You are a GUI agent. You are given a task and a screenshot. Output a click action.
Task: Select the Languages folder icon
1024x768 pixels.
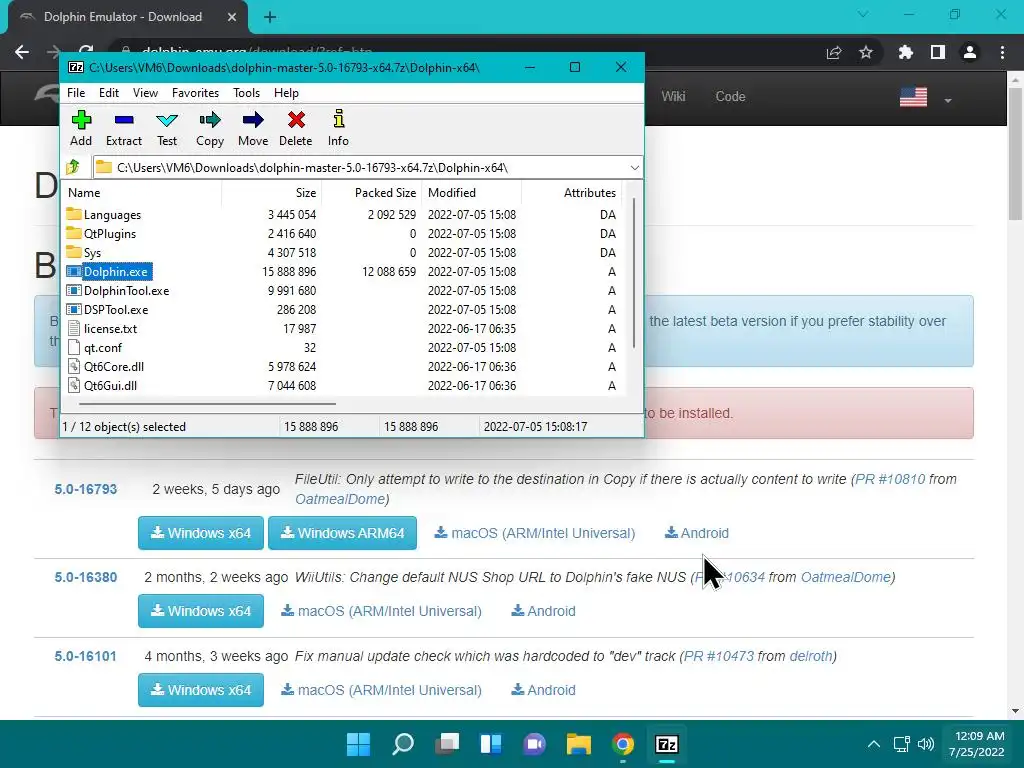pyautogui.click(x=74, y=214)
